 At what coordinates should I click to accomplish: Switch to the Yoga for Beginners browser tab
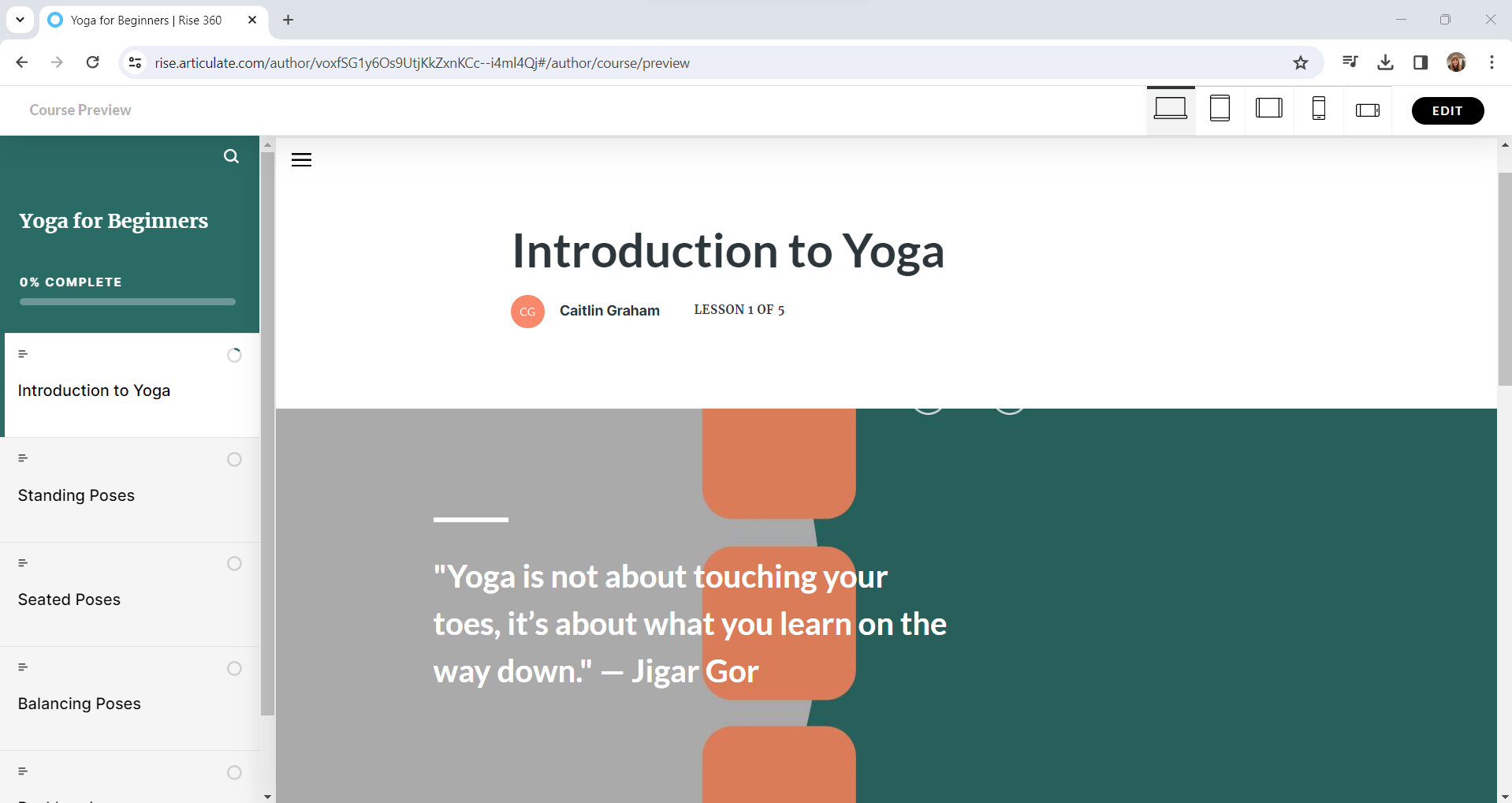pos(153,21)
